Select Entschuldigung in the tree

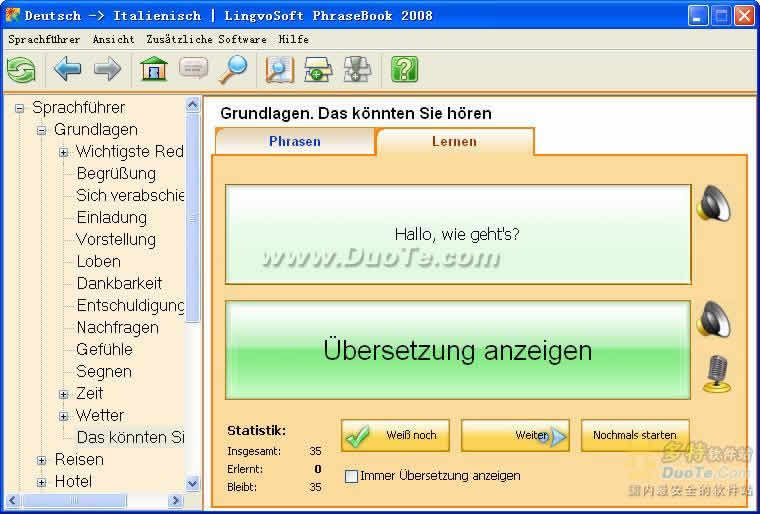tap(130, 305)
